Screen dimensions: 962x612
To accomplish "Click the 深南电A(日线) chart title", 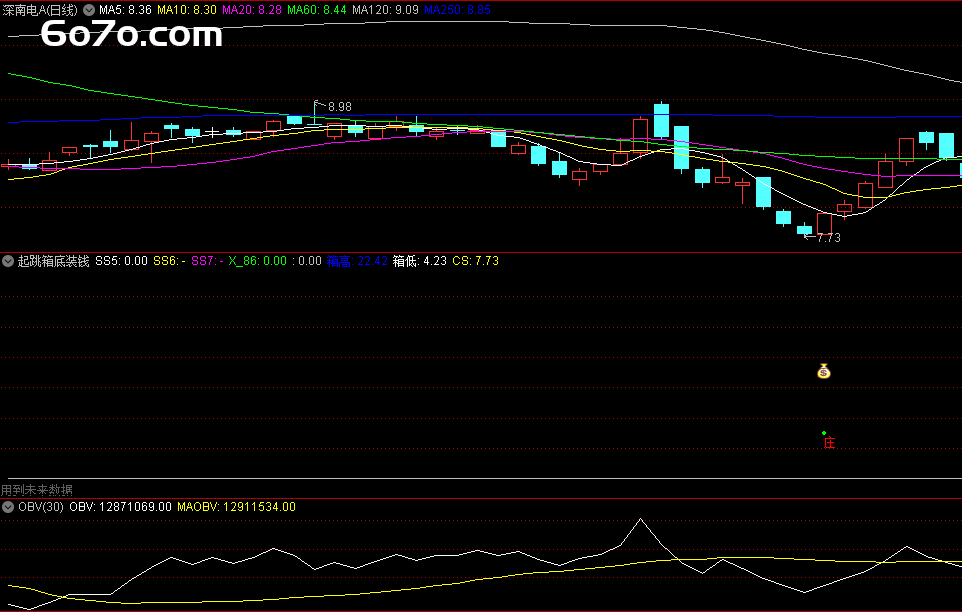I will click(40, 10).
